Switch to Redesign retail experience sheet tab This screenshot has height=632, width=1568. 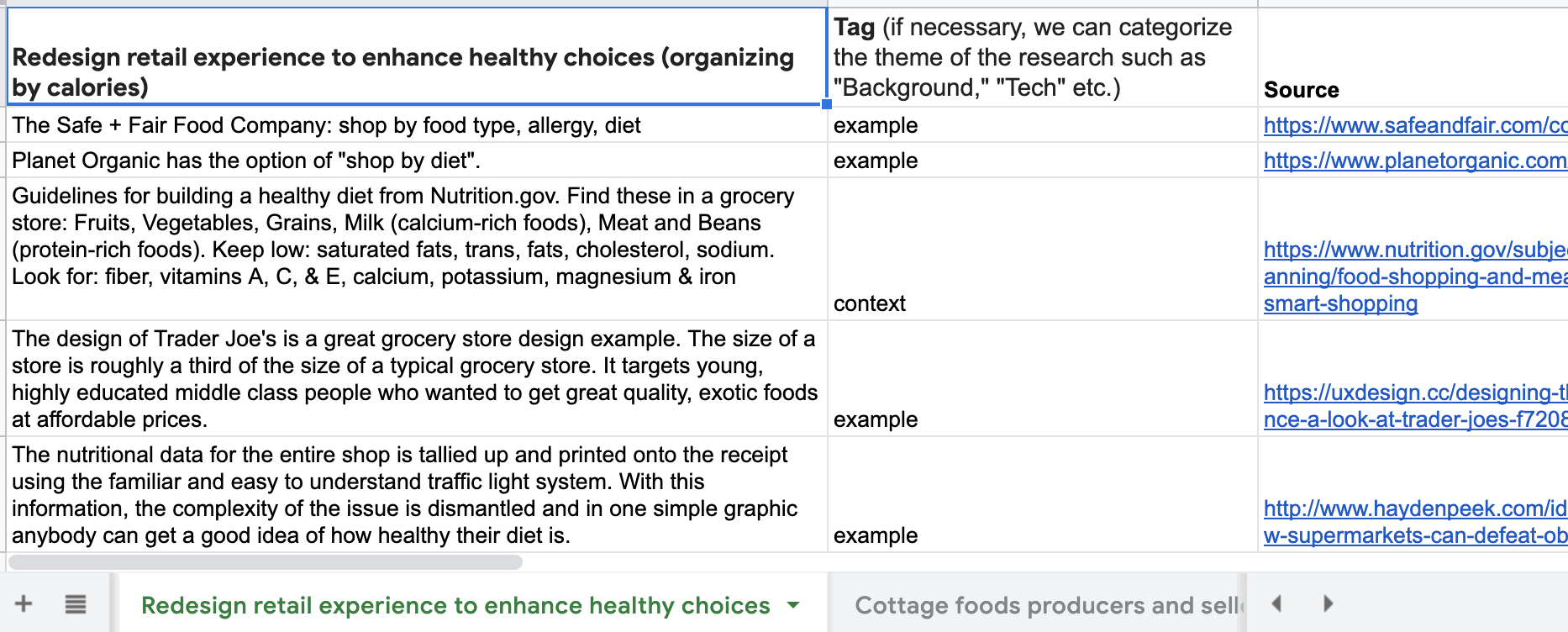[x=455, y=605]
